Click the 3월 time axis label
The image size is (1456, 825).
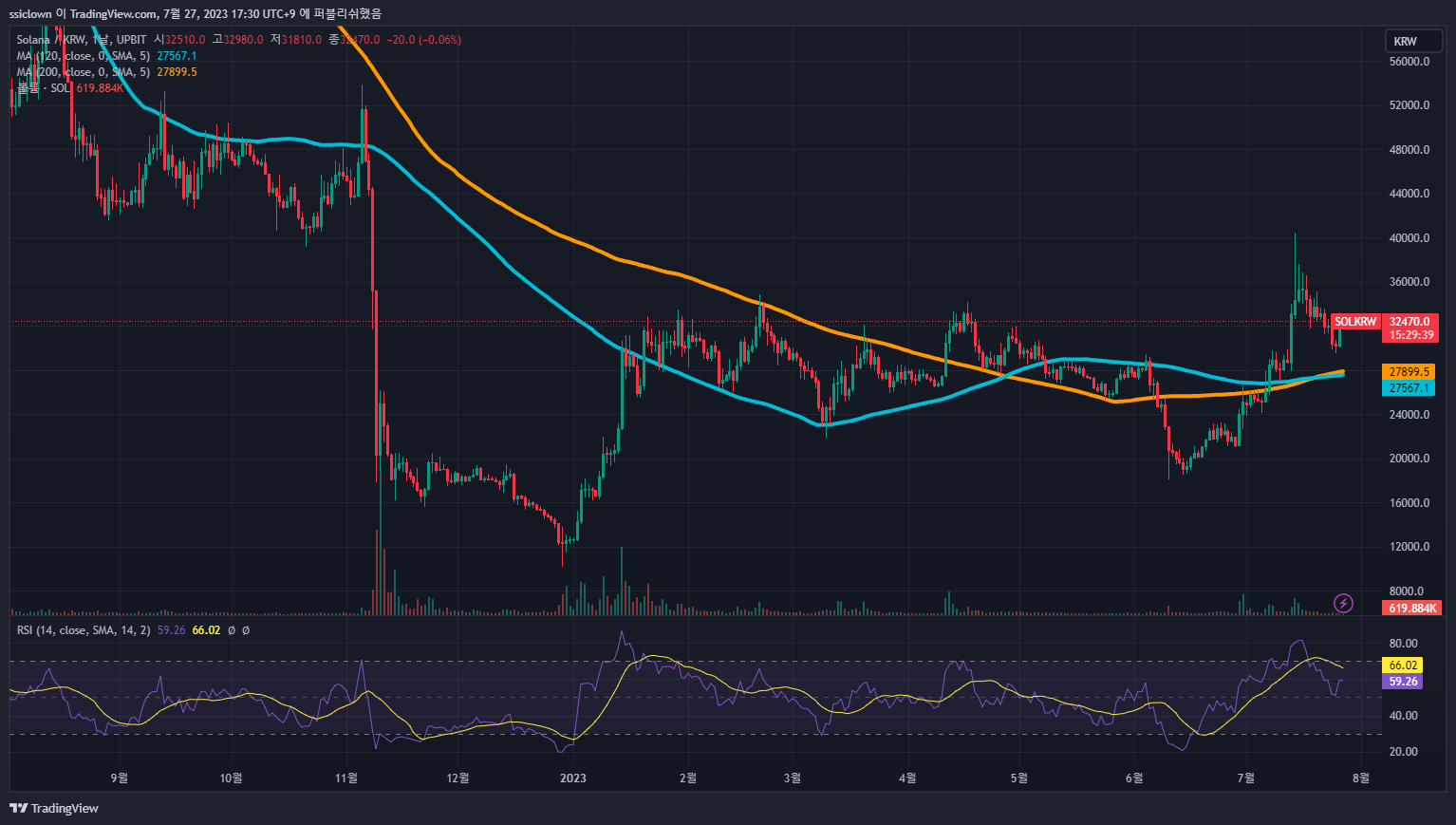[x=793, y=778]
